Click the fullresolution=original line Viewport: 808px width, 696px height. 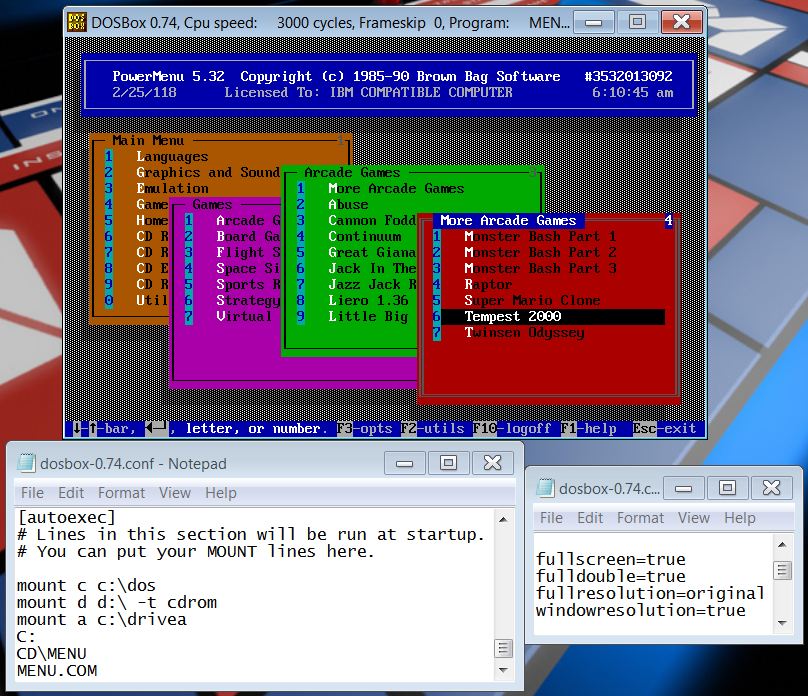tap(650, 593)
